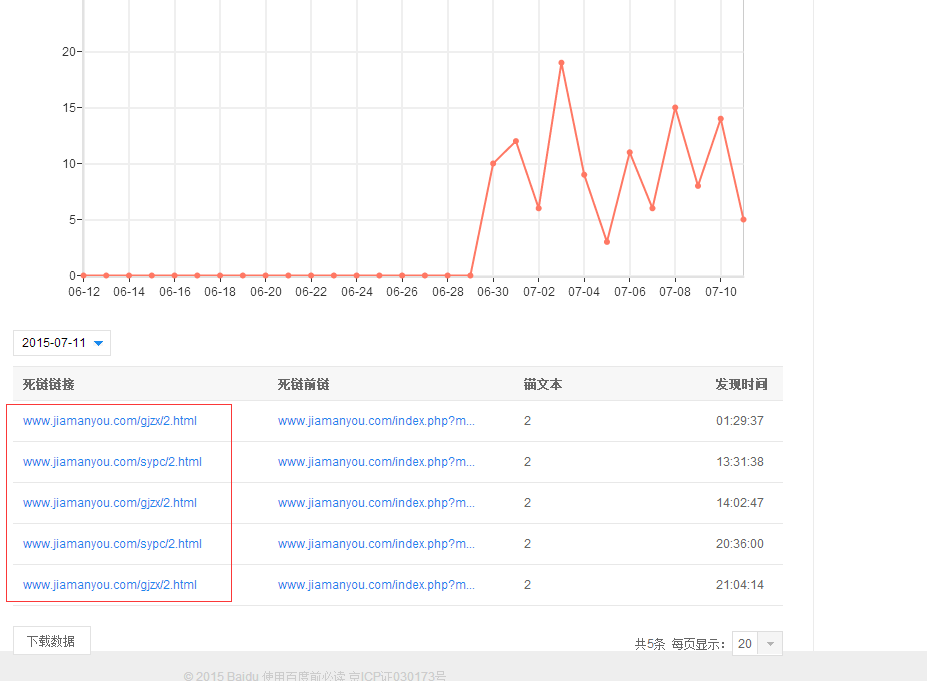The height and width of the screenshot is (681, 927).
Task: Open the index.php source link in last row
Action: click(x=376, y=585)
